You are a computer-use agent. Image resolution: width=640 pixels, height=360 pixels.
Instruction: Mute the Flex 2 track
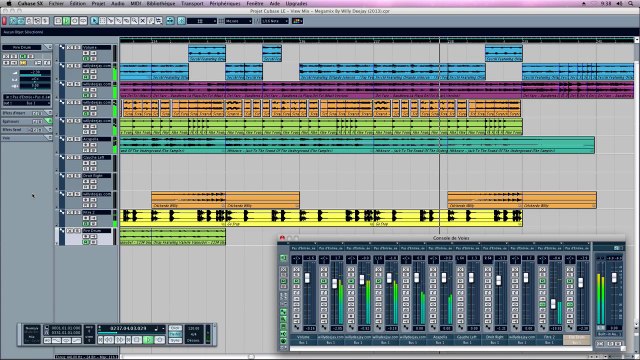click(x=69, y=212)
